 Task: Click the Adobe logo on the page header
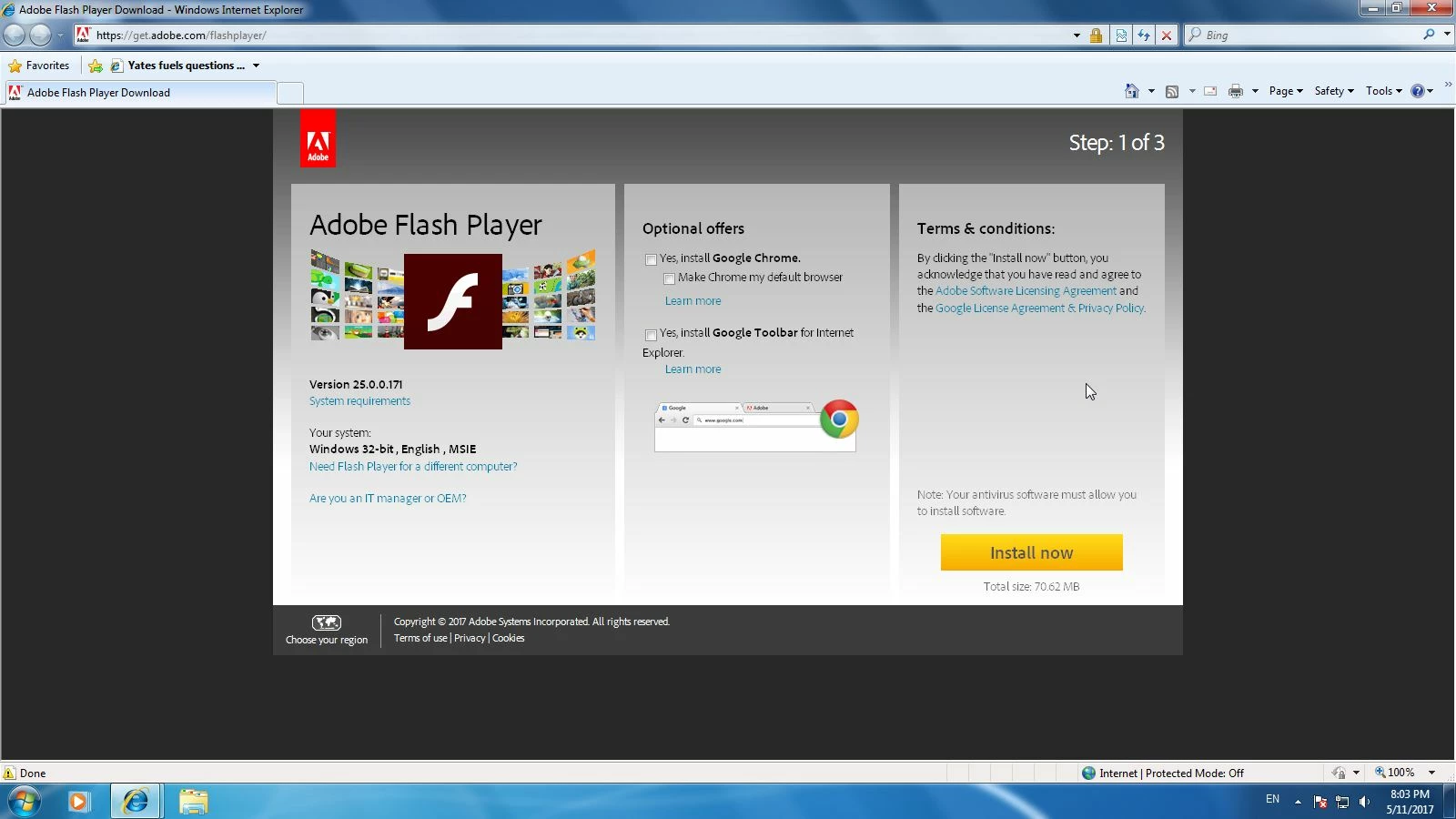point(318,138)
